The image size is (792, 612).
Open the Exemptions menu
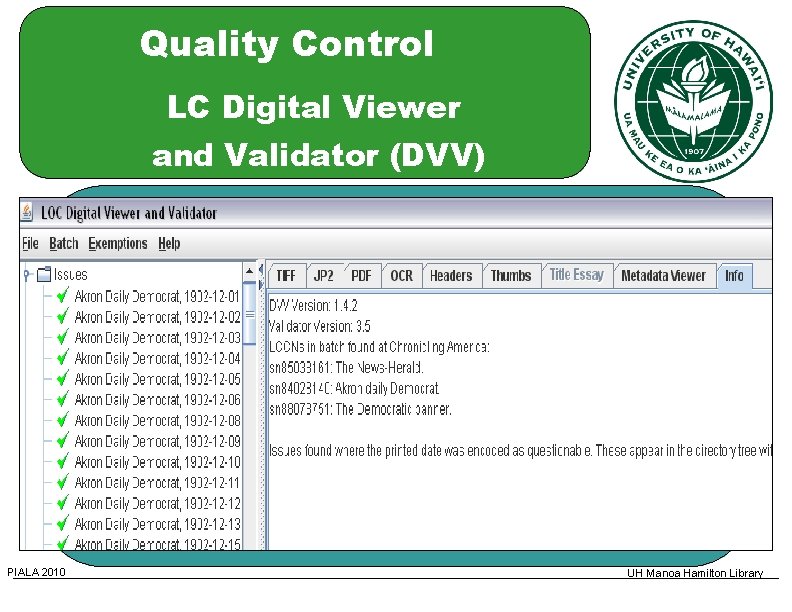(x=118, y=243)
